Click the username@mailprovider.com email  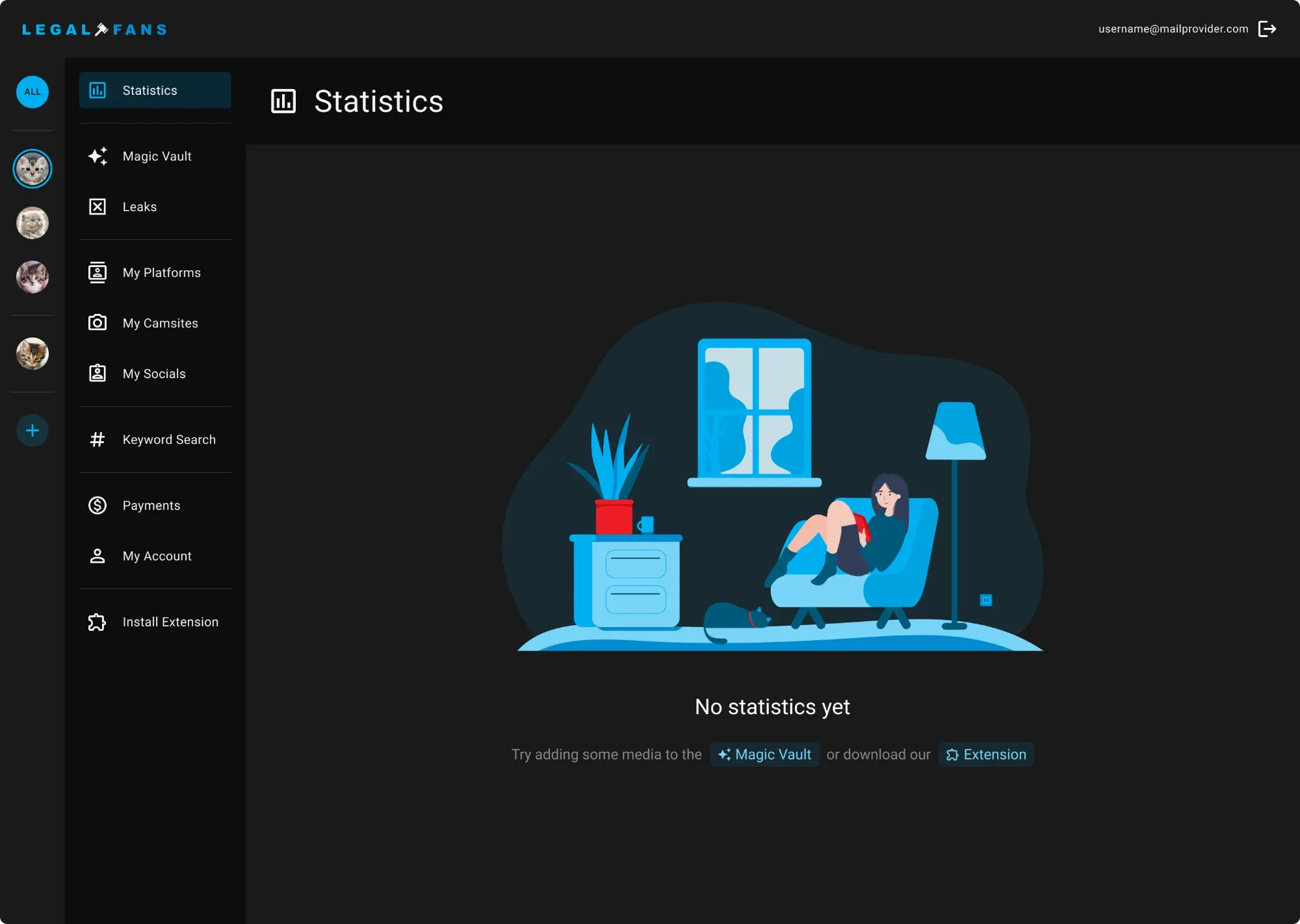pos(1173,29)
